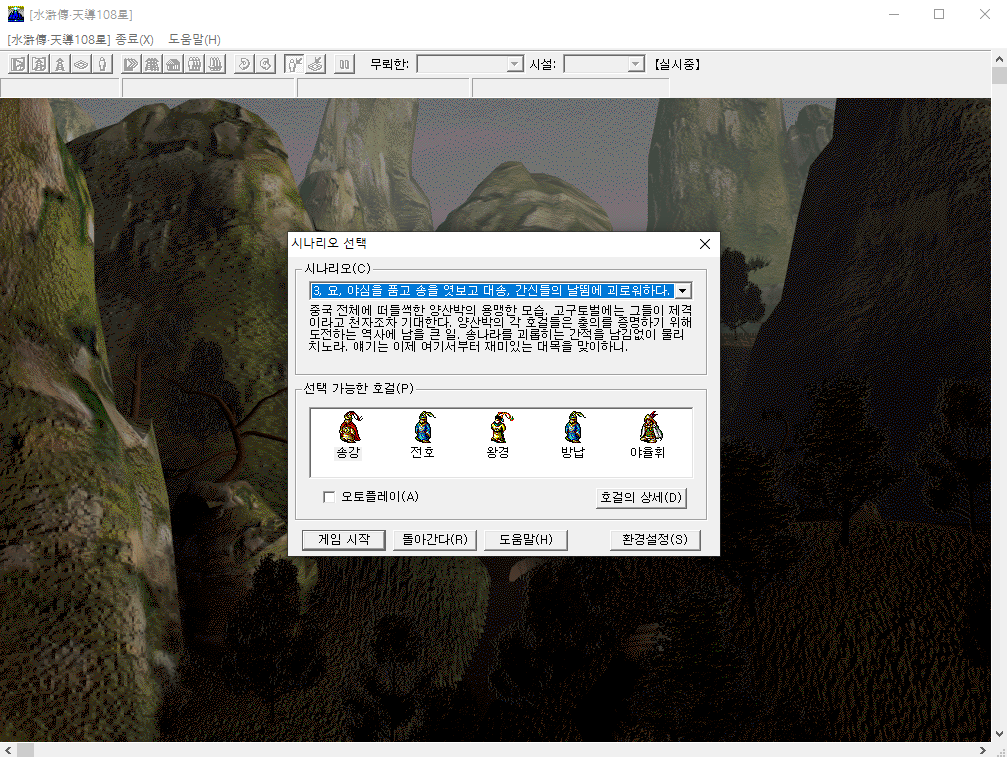
Task: Click the portrait face toolbar icon
Action: tap(39, 64)
